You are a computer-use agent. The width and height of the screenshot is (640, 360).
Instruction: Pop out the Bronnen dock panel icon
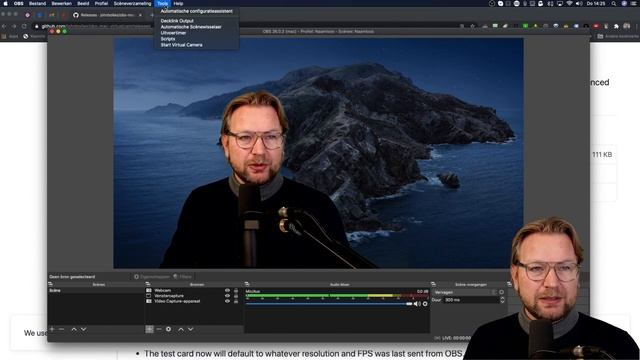tap(148, 284)
